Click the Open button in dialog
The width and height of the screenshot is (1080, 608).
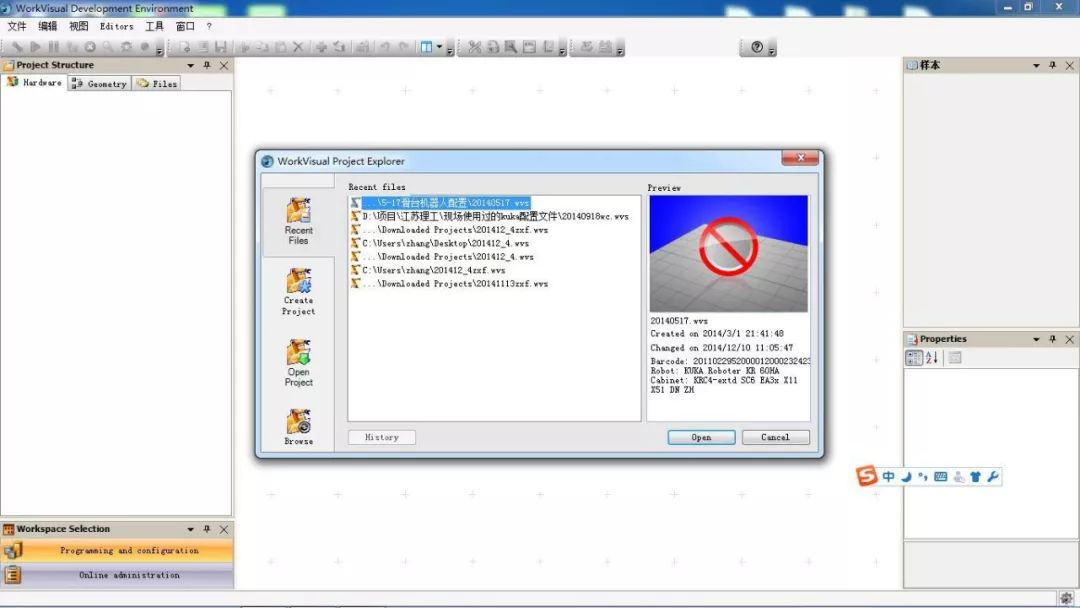click(x=701, y=437)
